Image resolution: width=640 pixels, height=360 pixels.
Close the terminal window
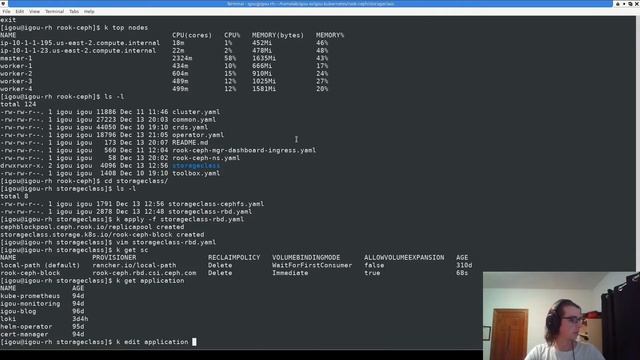tap(636, 4)
